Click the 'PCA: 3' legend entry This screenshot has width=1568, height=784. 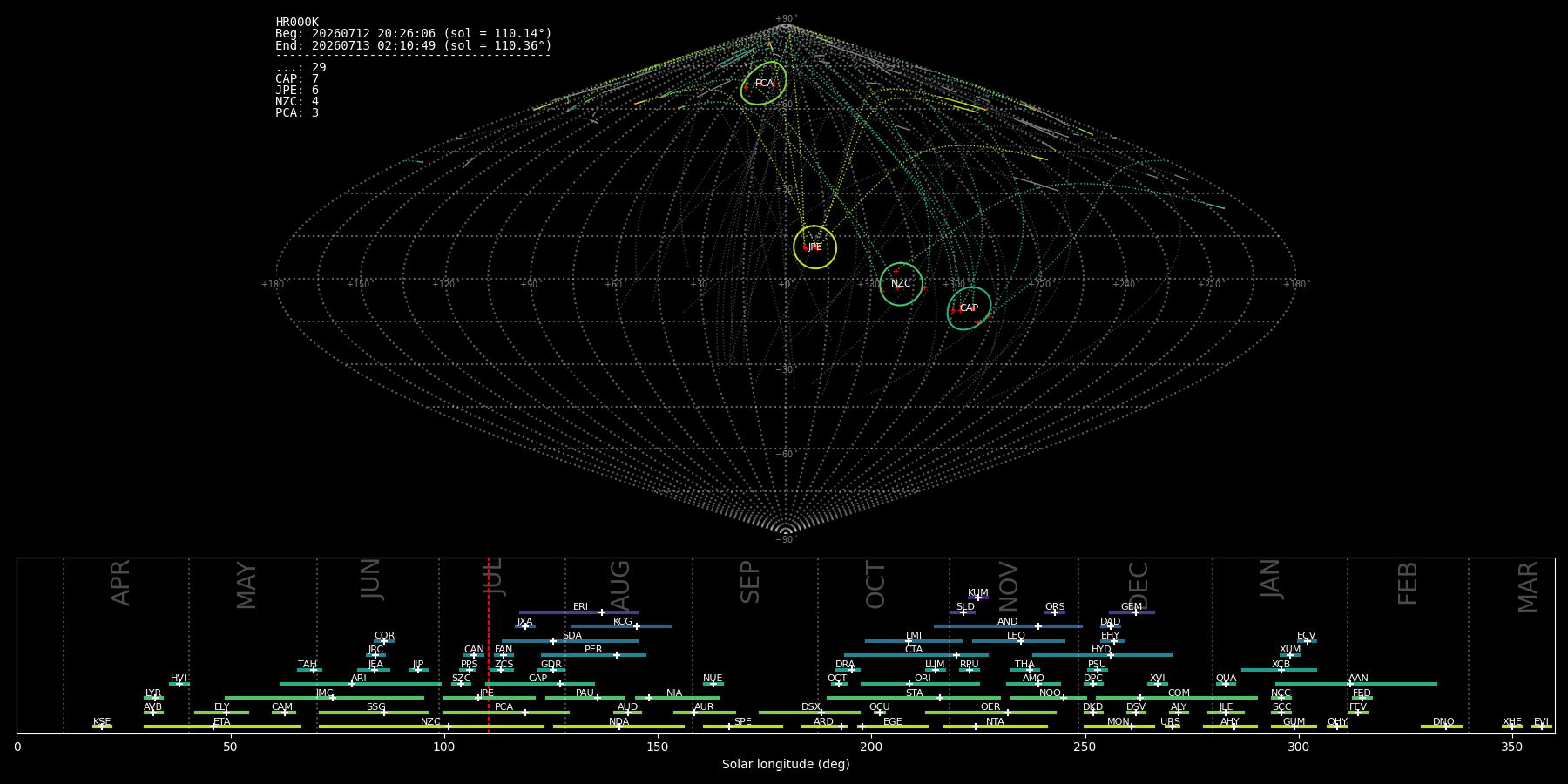point(297,113)
